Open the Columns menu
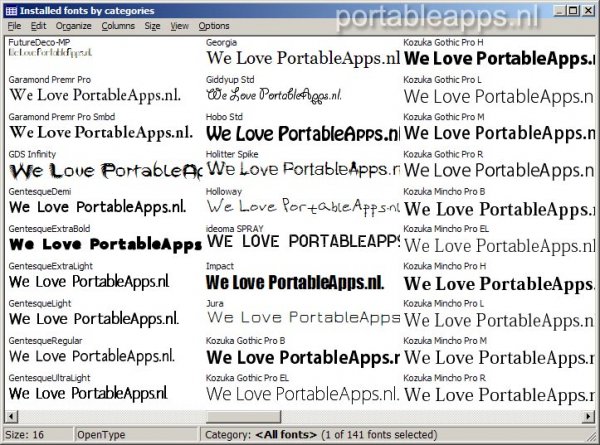Image resolution: width=600 pixels, height=445 pixels. (118, 25)
